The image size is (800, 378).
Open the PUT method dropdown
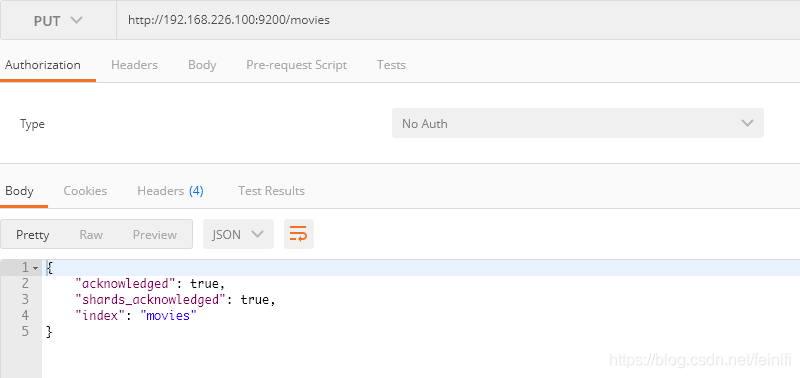pyautogui.click(x=58, y=20)
